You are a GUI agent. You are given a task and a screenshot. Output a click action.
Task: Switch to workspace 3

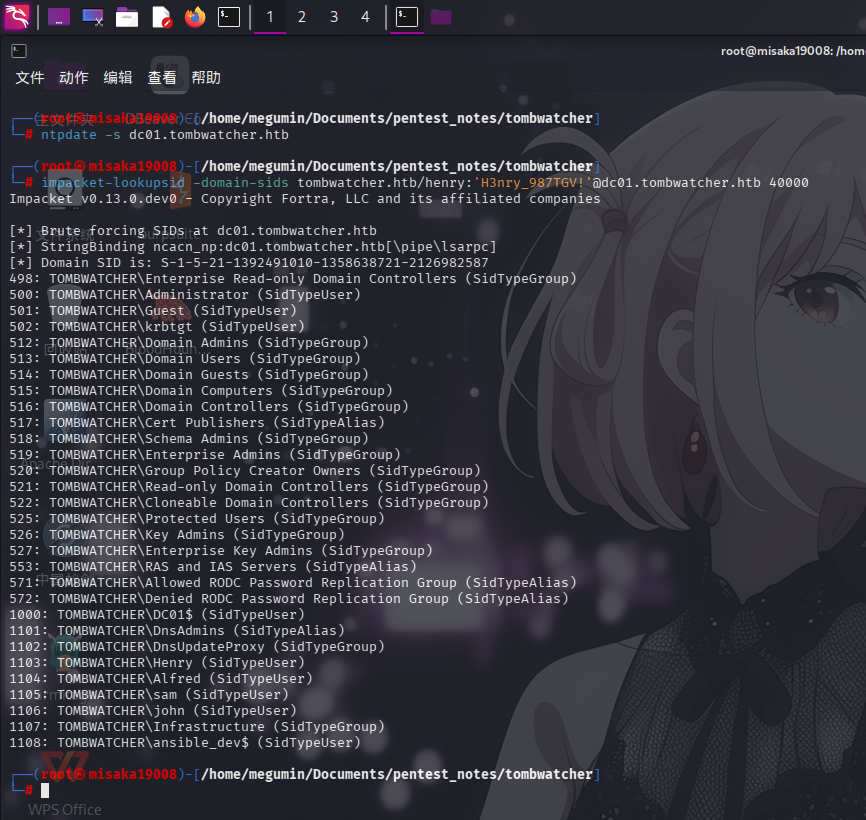(x=334, y=17)
